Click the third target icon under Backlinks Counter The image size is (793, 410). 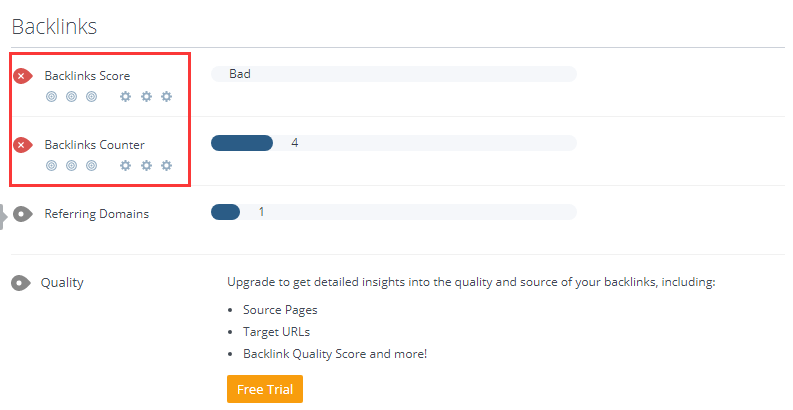(x=91, y=166)
